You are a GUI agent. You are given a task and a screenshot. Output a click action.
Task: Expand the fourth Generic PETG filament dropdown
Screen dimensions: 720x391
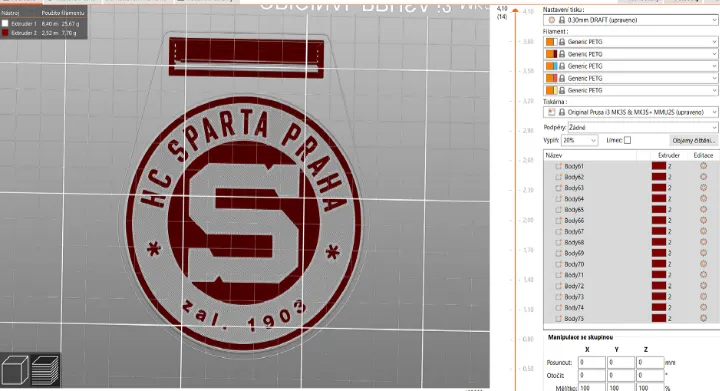click(714, 78)
